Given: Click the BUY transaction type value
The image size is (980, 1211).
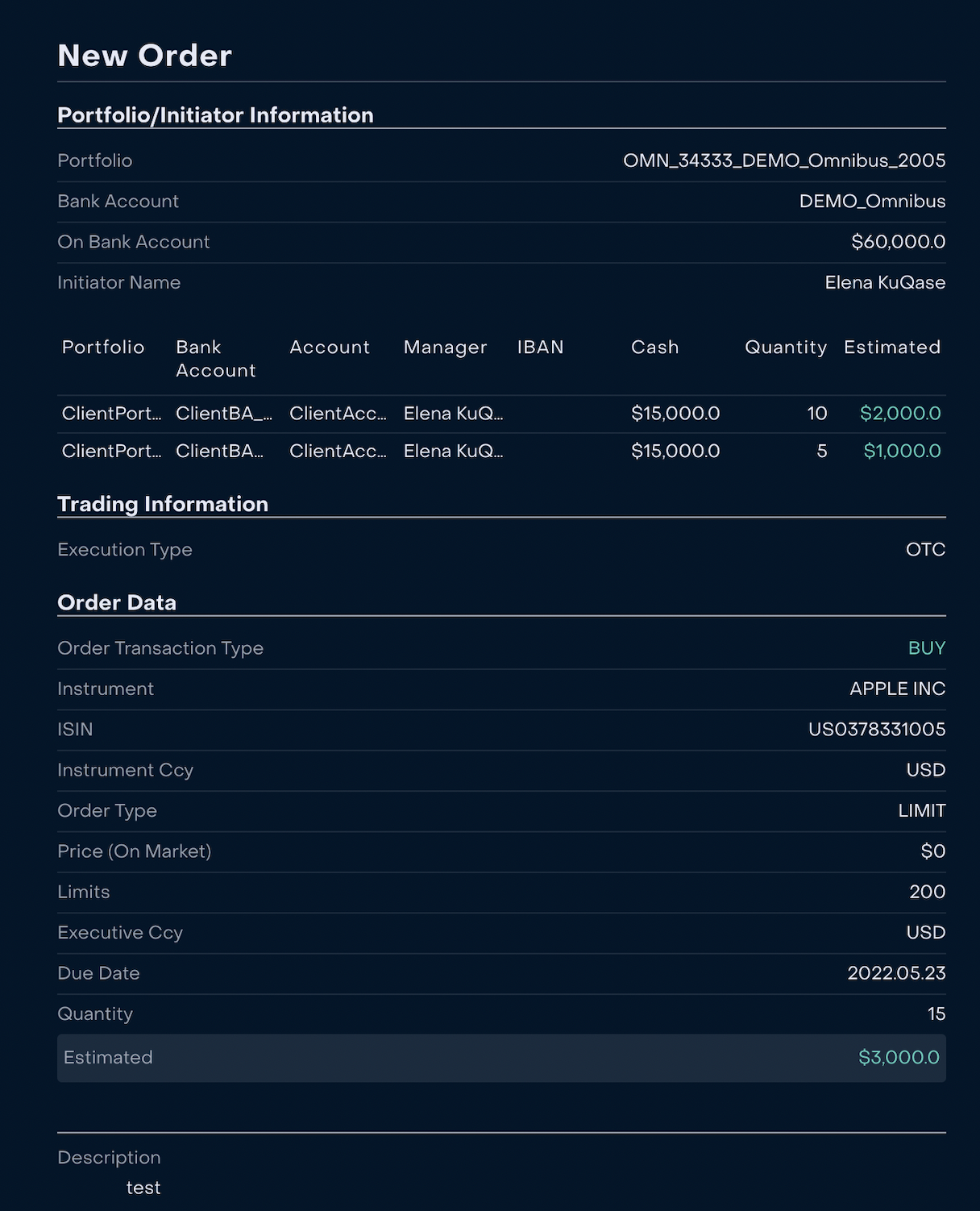Looking at the screenshot, I should [926, 648].
